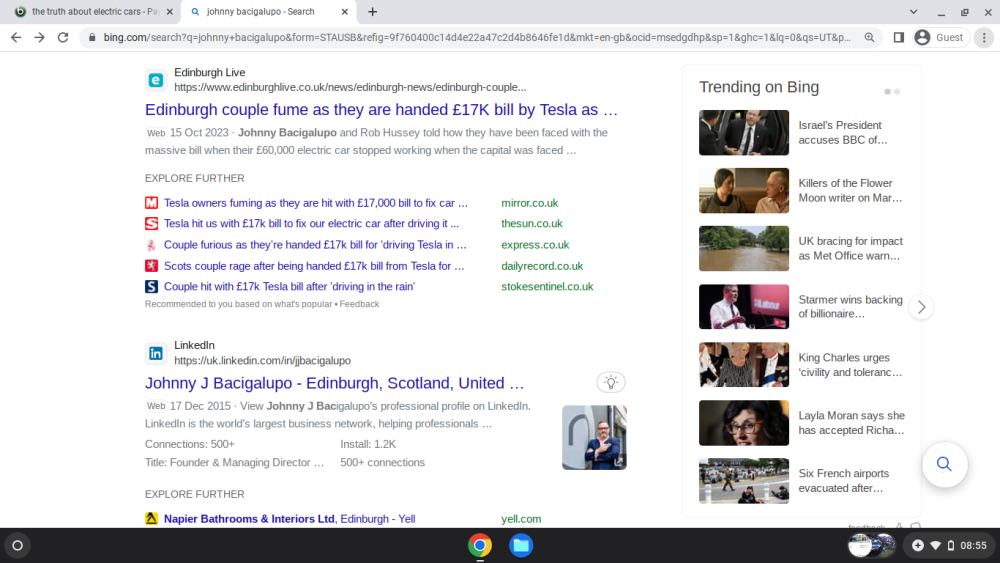Open 'King Charles urges civility' trending story
Screen dimensions: 1000x563
click(802, 365)
